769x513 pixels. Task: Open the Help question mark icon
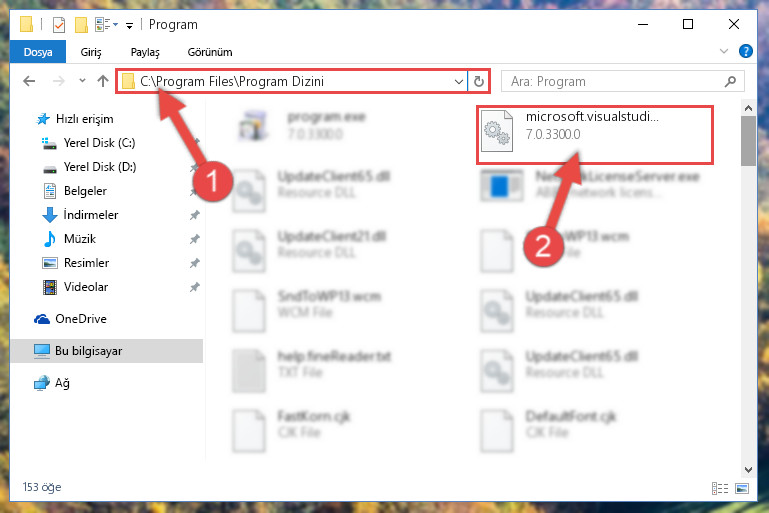click(745, 51)
